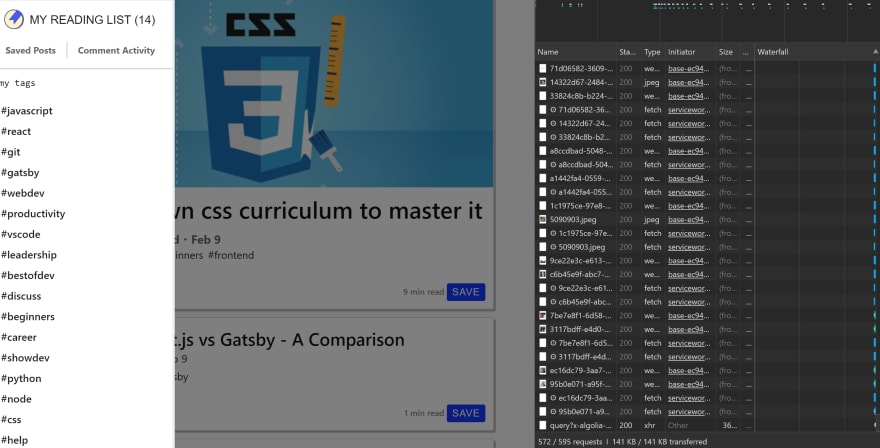This screenshot has height=448, width=880.
Task: Select the 1c1975ce-97e8 request row
Action: pyautogui.click(x=707, y=206)
